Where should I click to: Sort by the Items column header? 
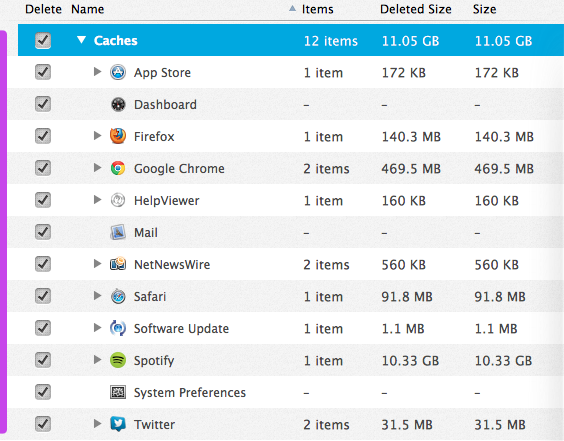click(317, 9)
